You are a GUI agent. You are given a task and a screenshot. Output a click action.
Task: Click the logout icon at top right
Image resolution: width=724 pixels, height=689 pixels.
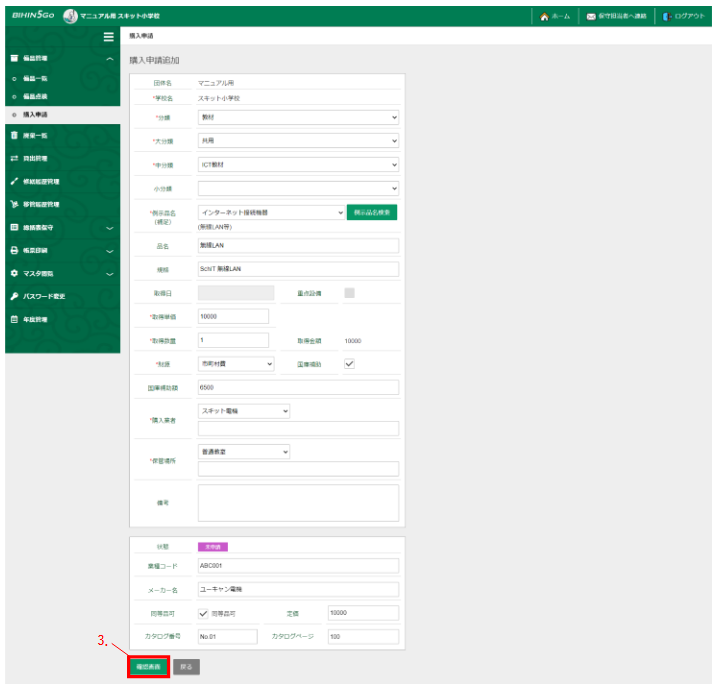click(667, 17)
